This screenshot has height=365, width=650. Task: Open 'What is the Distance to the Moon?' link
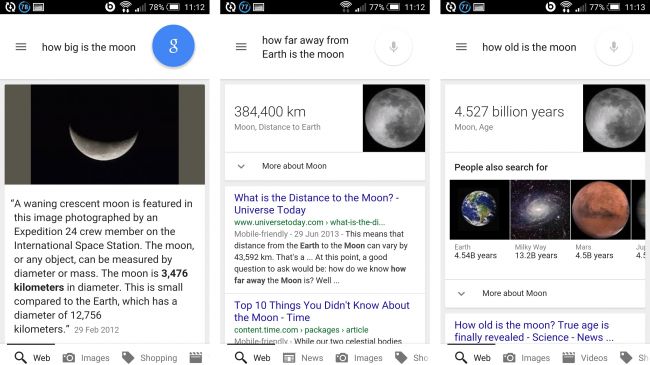coord(316,204)
